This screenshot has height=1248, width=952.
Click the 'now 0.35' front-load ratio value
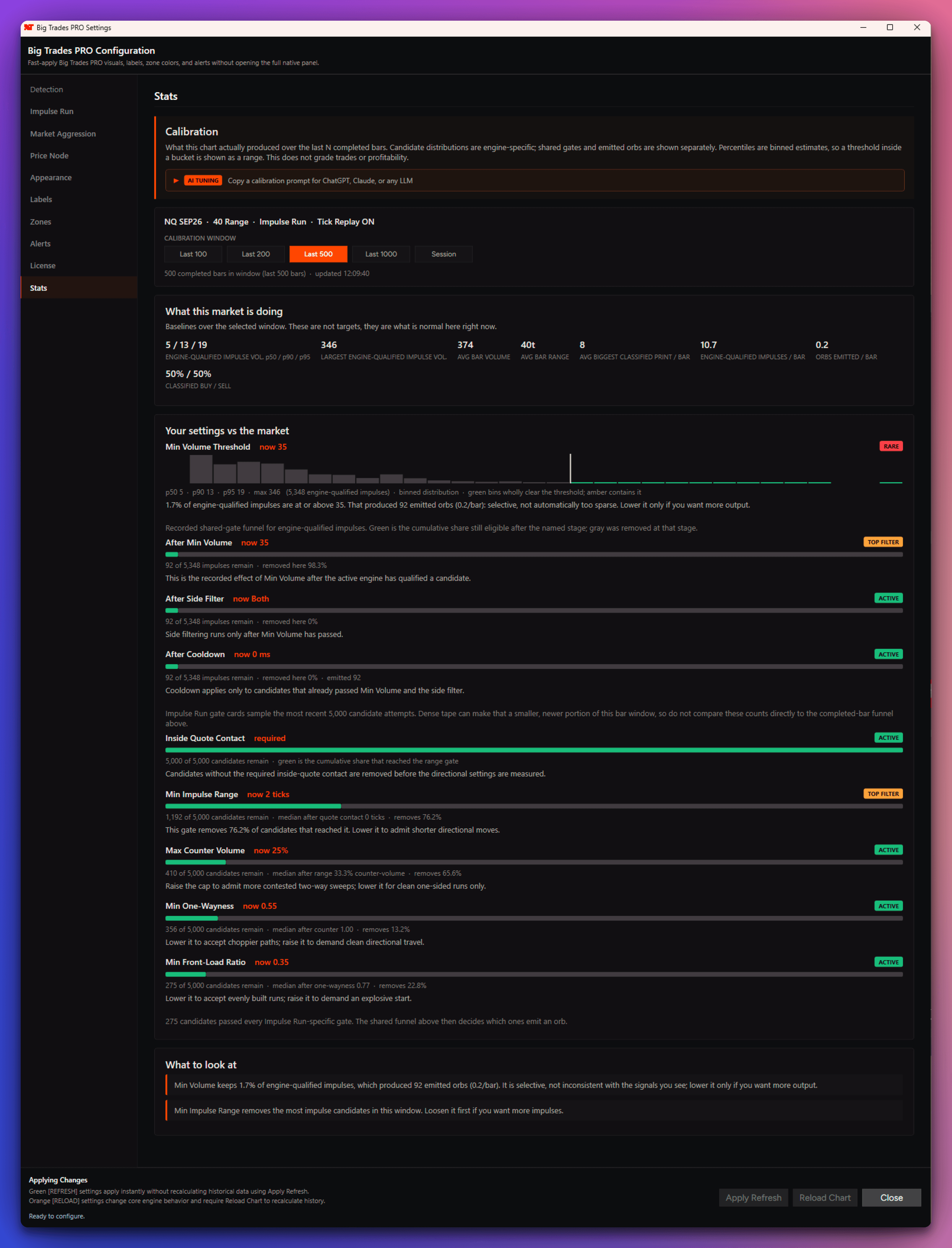click(272, 962)
